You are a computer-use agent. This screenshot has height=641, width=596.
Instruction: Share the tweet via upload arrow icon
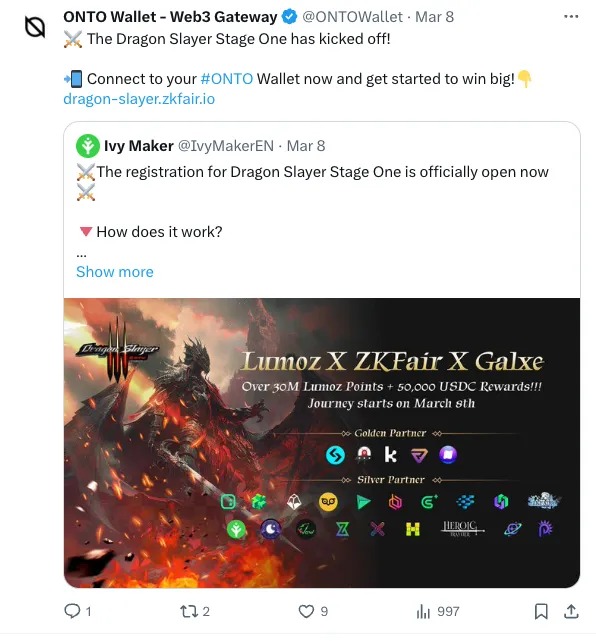tap(571, 611)
